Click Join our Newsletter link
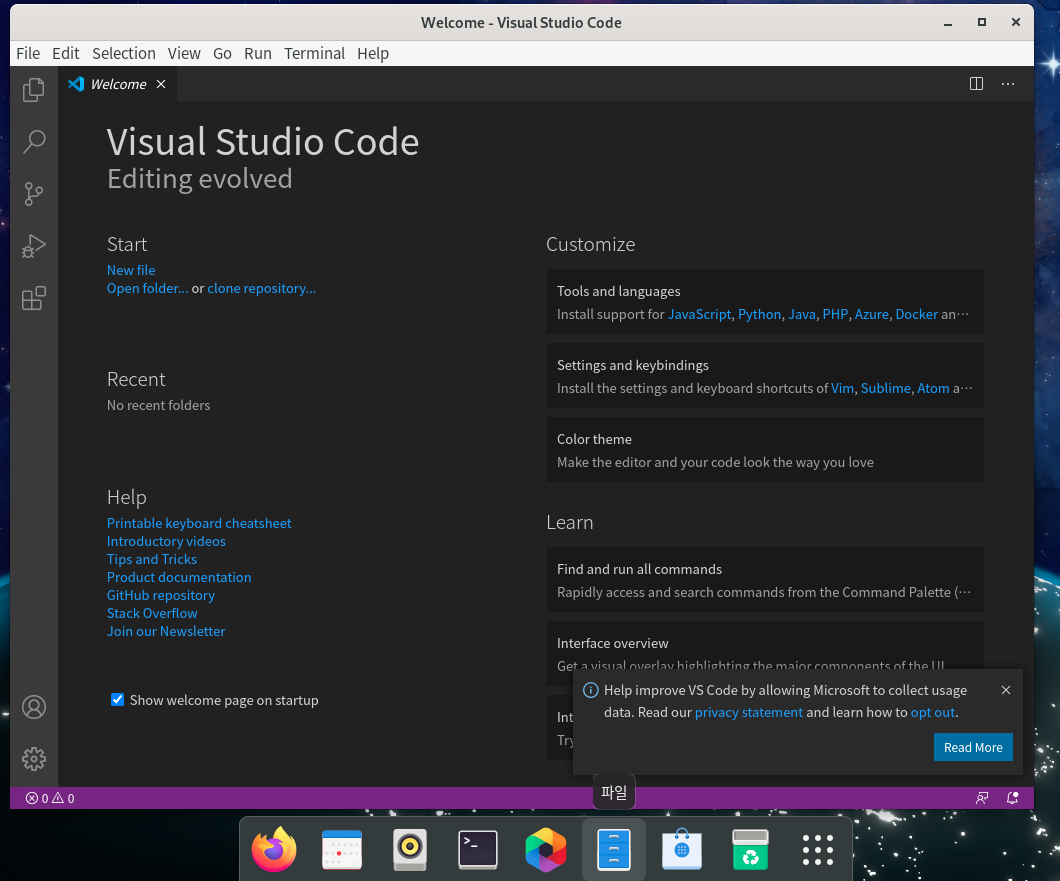This screenshot has height=881, width=1060. click(x=166, y=632)
